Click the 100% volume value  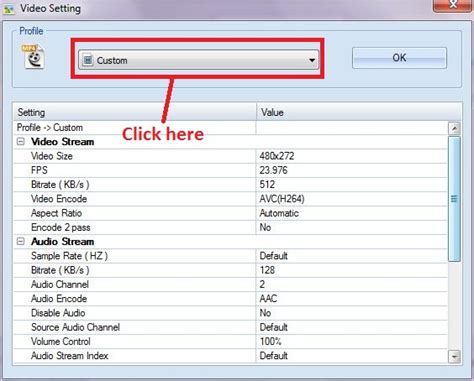click(x=270, y=342)
